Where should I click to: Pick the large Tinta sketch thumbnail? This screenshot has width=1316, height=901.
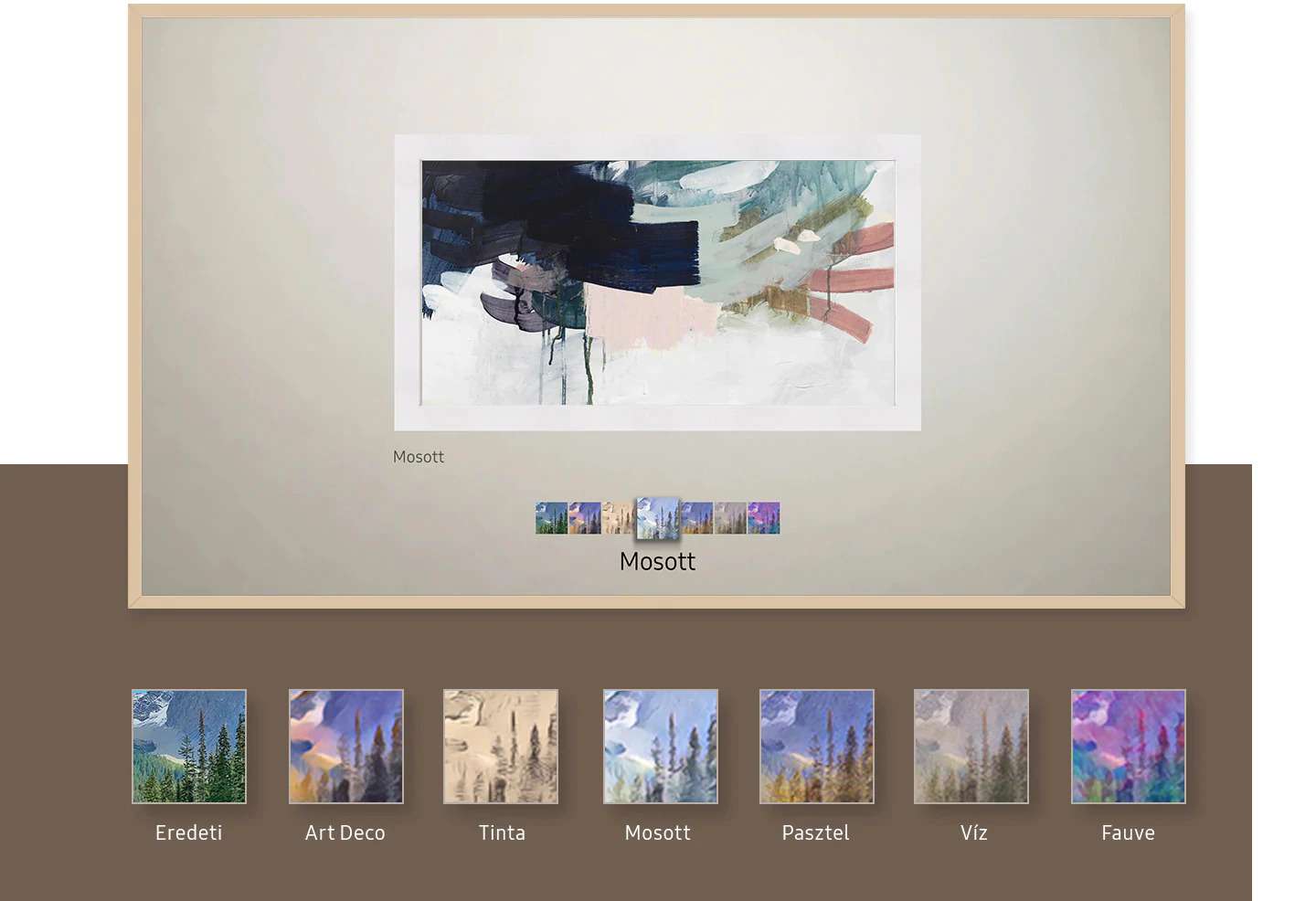(501, 747)
